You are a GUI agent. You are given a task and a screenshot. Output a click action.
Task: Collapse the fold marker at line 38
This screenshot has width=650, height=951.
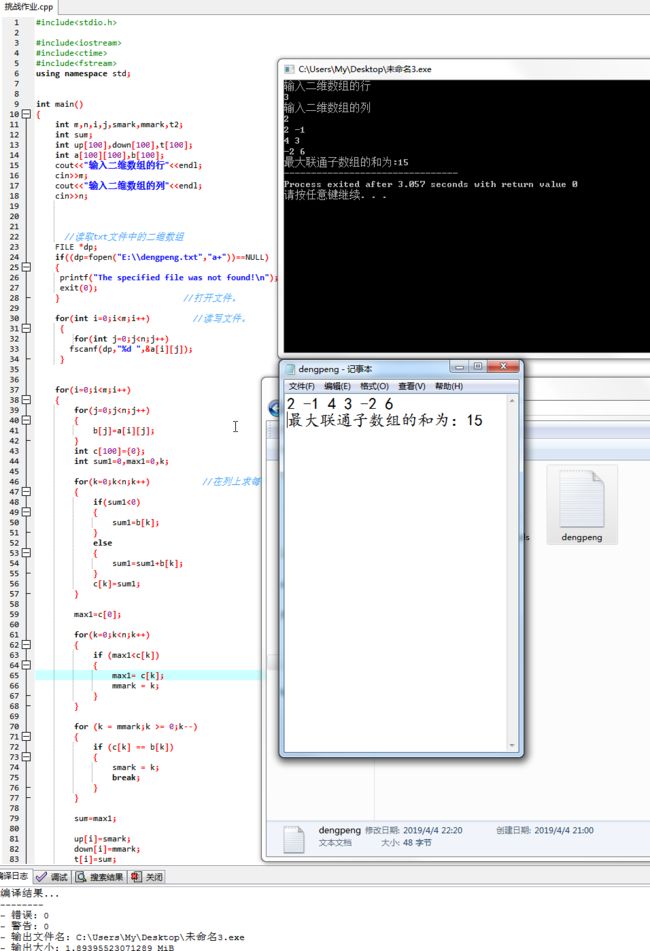point(26,400)
